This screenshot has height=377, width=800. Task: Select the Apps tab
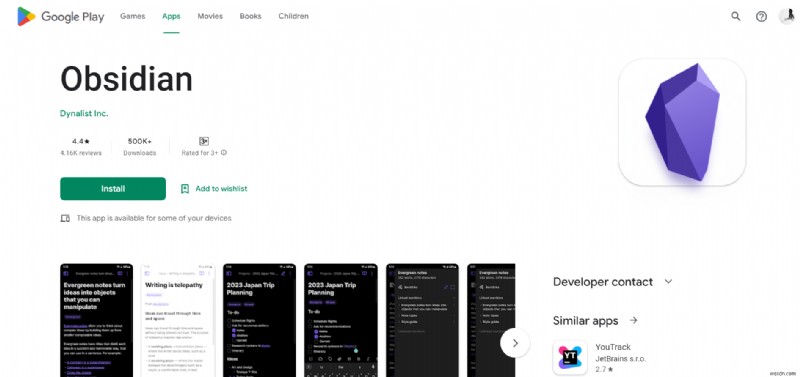pos(171,16)
